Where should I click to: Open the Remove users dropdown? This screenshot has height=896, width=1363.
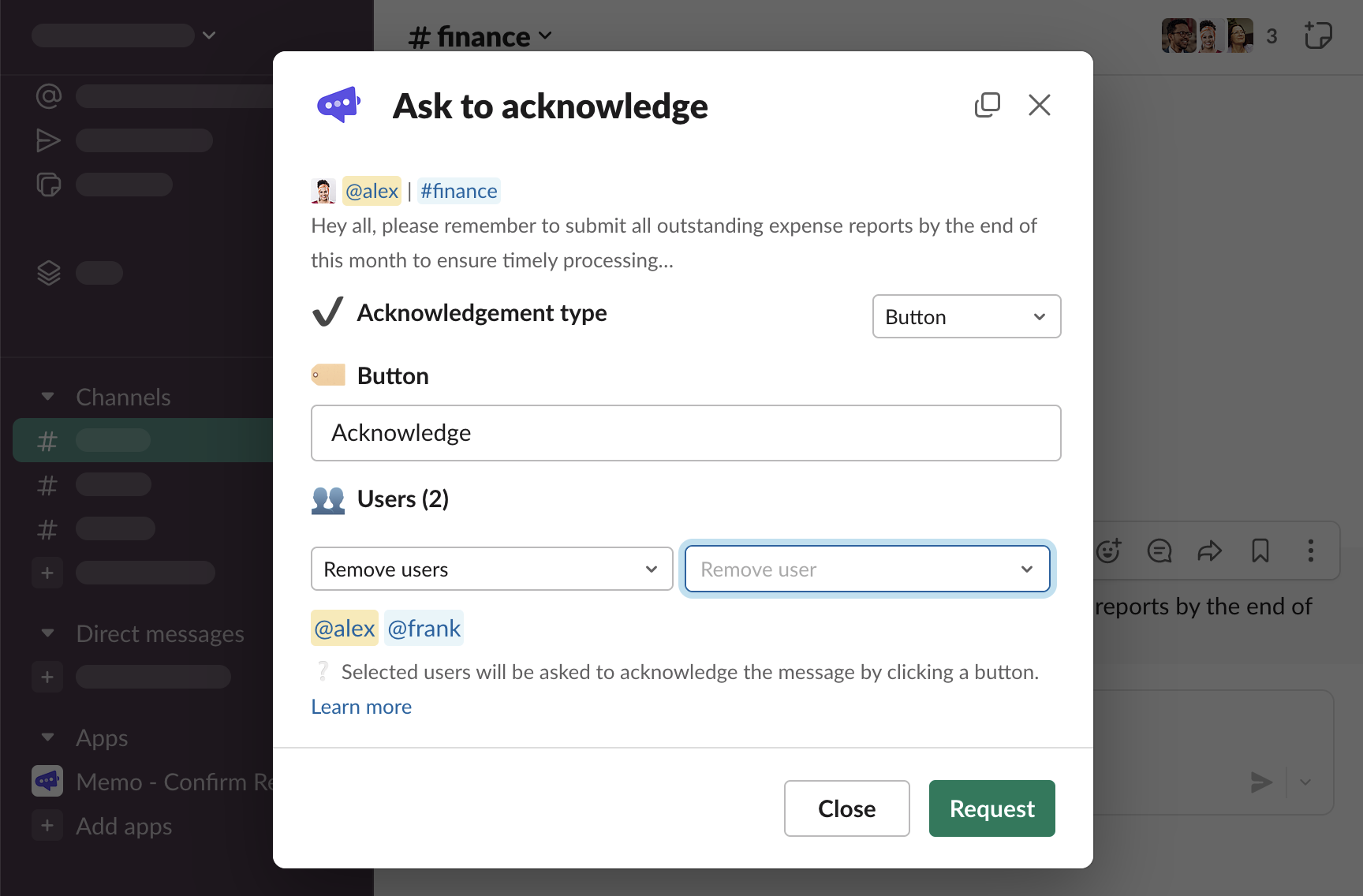pyautogui.click(x=491, y=569)
